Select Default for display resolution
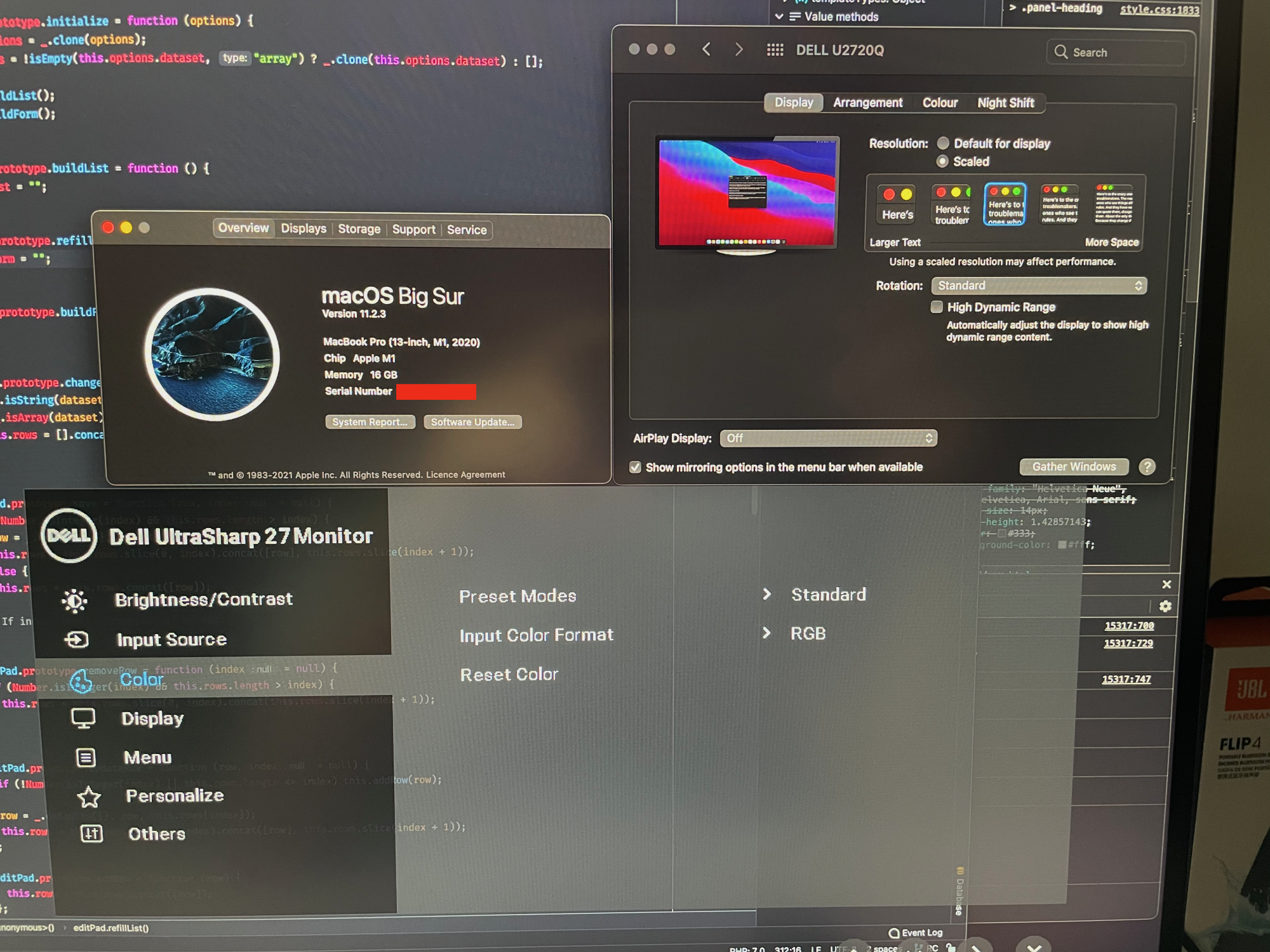The image size is (1270, 952). (x=943, y=143)
